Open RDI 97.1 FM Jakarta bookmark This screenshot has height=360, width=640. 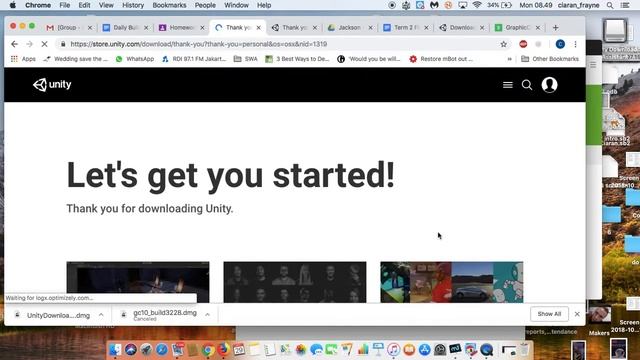(x=194, y=59)
